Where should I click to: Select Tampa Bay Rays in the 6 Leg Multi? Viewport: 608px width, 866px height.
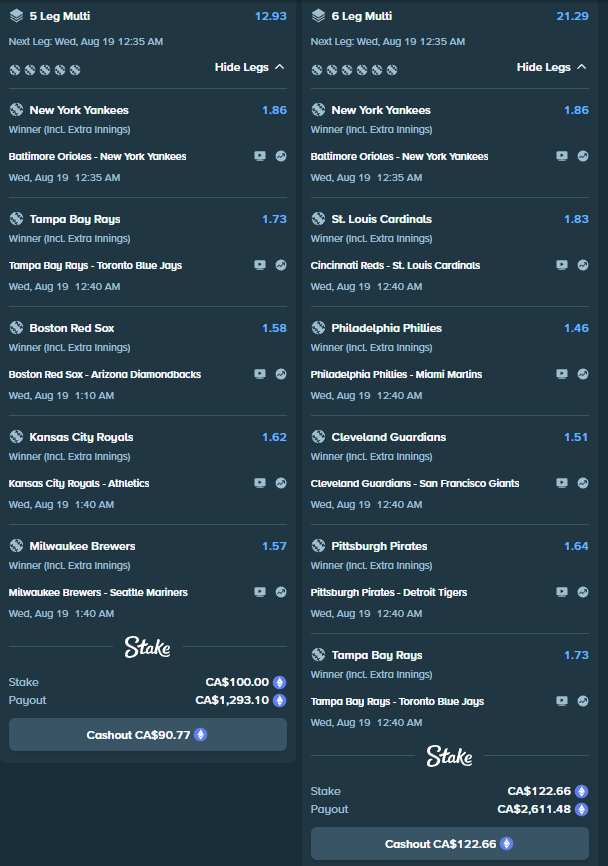click(377, 655)
